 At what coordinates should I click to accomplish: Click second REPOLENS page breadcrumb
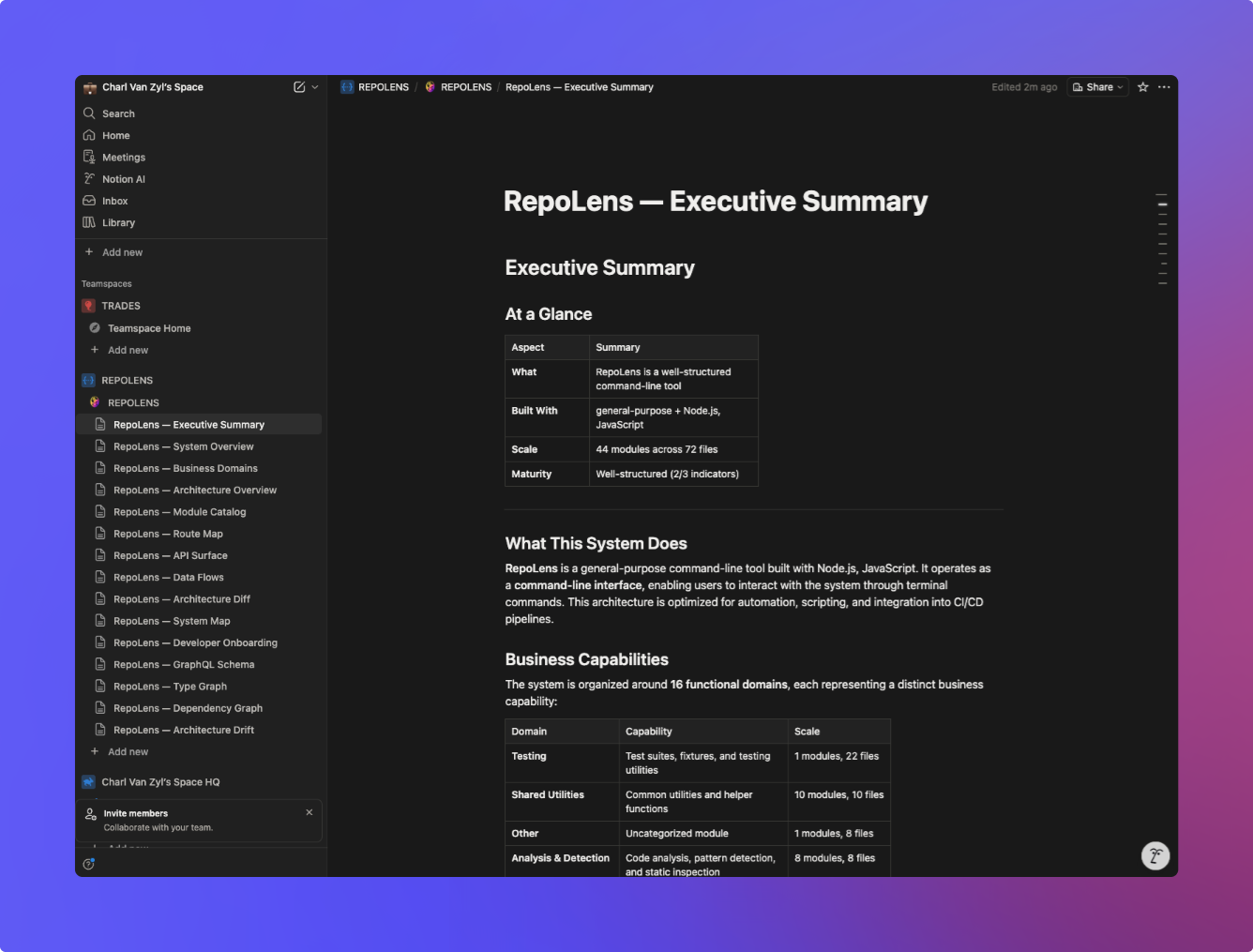click(x=458, y=87)
